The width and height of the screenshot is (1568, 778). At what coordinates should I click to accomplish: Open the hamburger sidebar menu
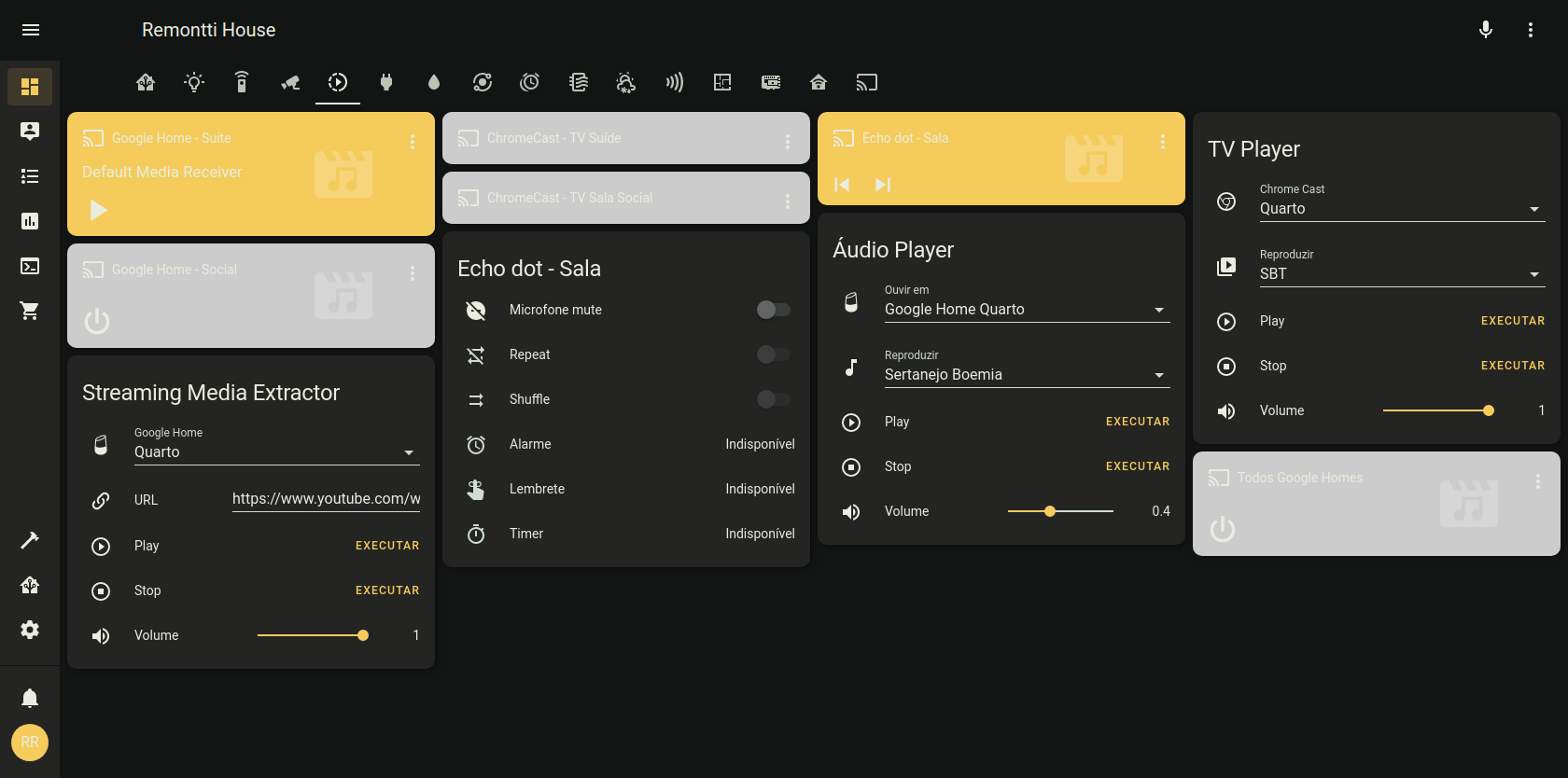pos(30,30)
